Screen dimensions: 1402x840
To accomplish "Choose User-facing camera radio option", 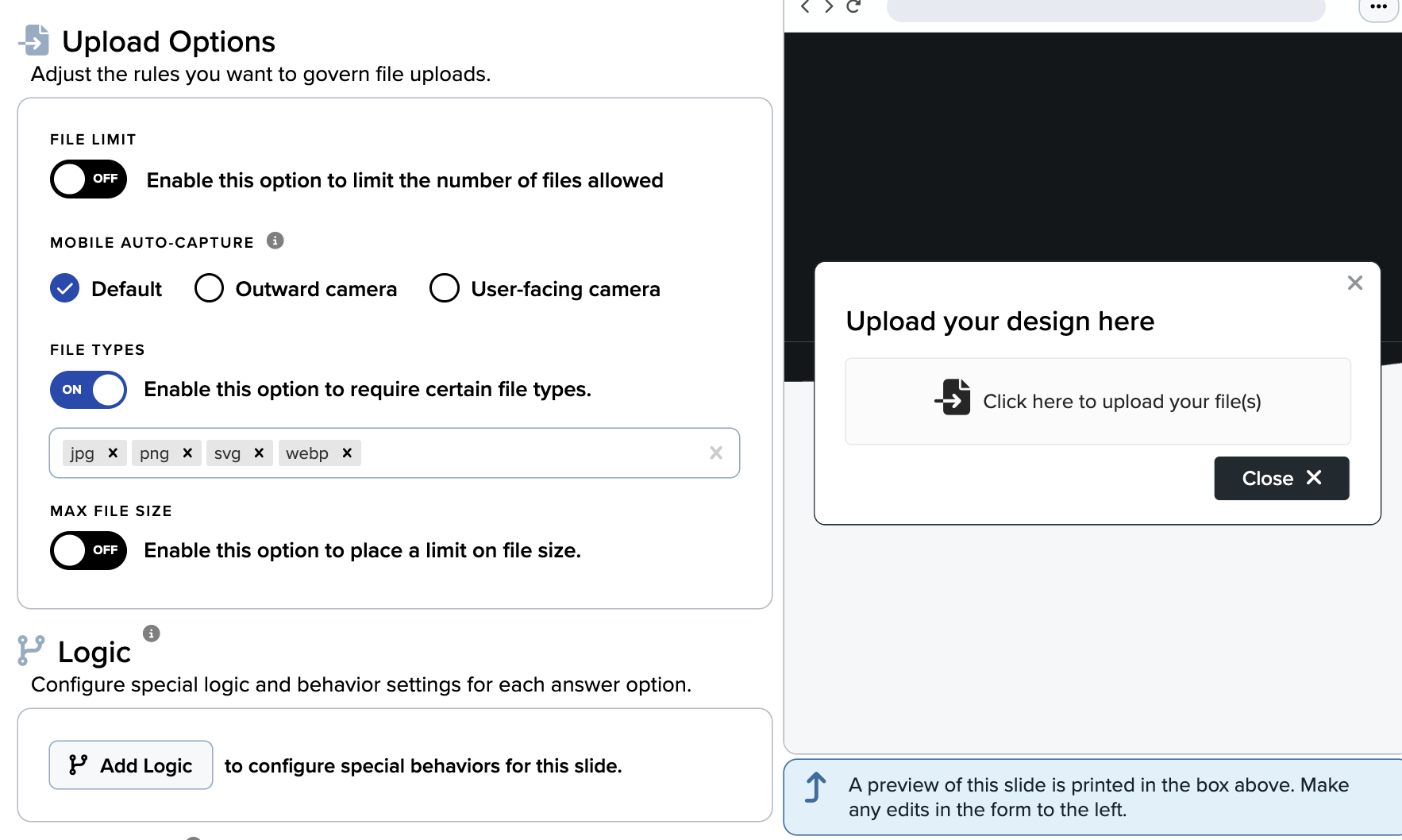I will tap(445, 288).
